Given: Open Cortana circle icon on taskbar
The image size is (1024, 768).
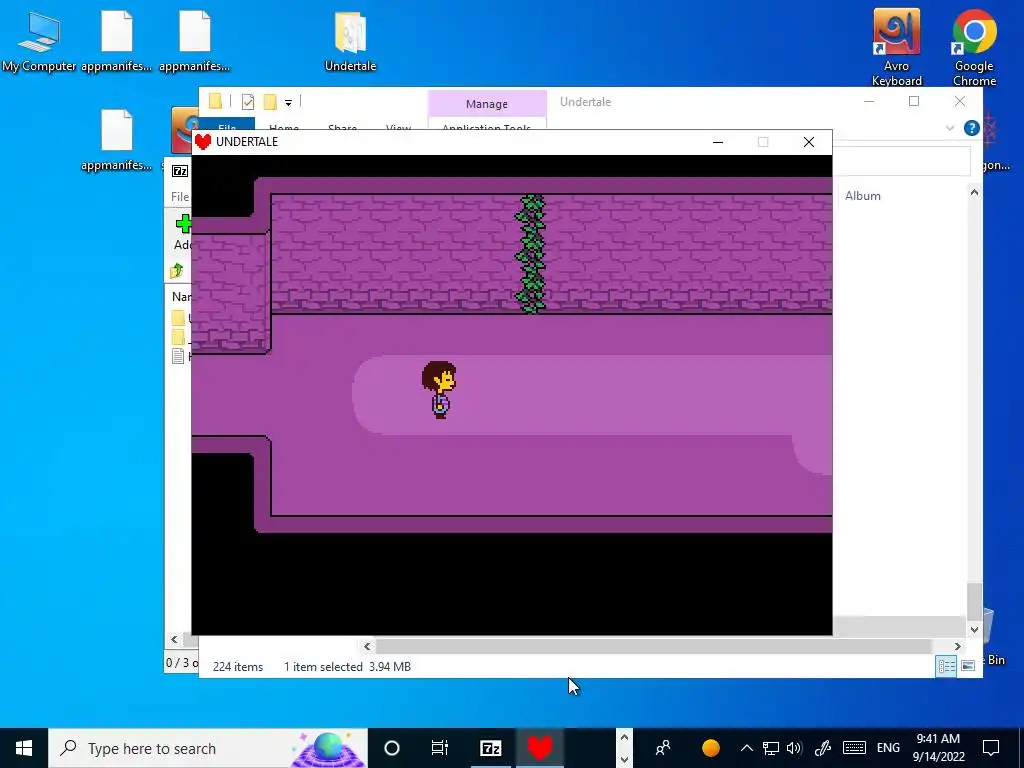Looking at the screenshot, I should pos(392,748).
